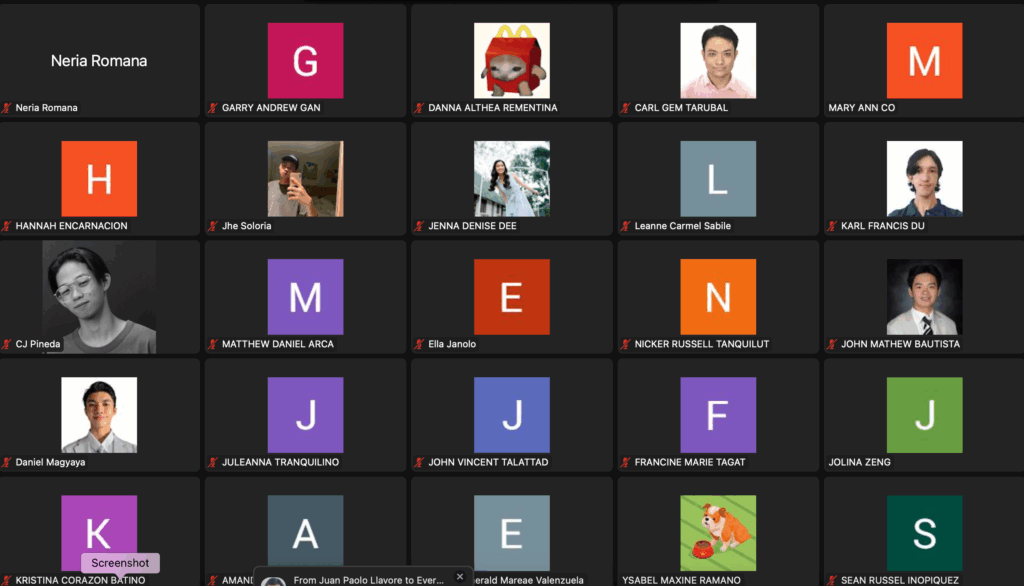Select DANNA ALTHEA REMENTINA's cat Happy Meal avatar
This screenshot has height=586, width=1024.
[511, 60]
